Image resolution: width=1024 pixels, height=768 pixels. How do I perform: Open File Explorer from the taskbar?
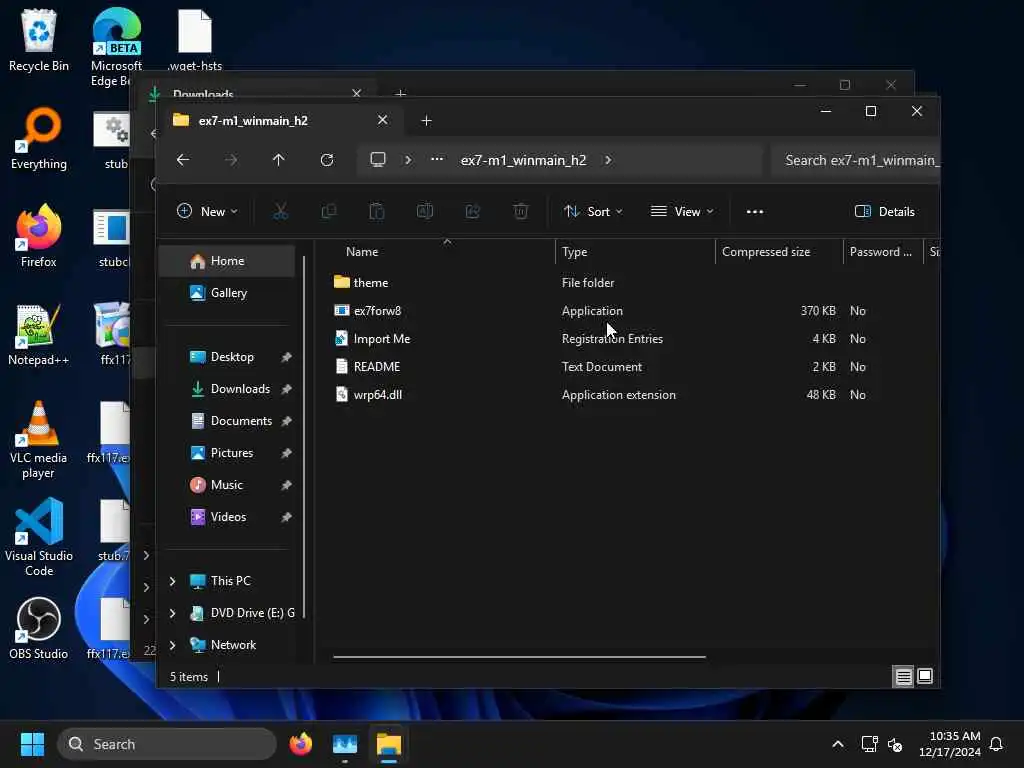pyautogui.click(x=389, y=744)
